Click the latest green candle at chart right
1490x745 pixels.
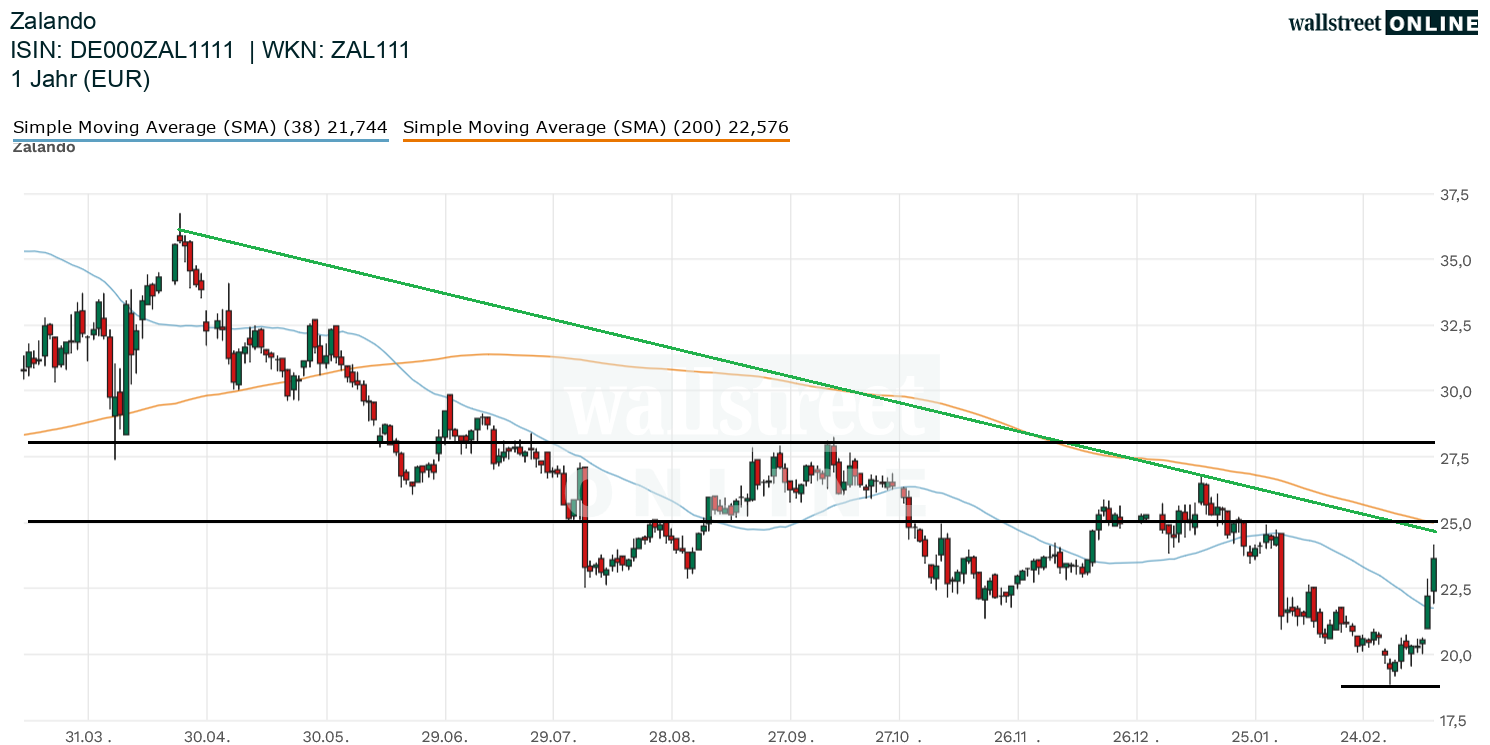1434,574
